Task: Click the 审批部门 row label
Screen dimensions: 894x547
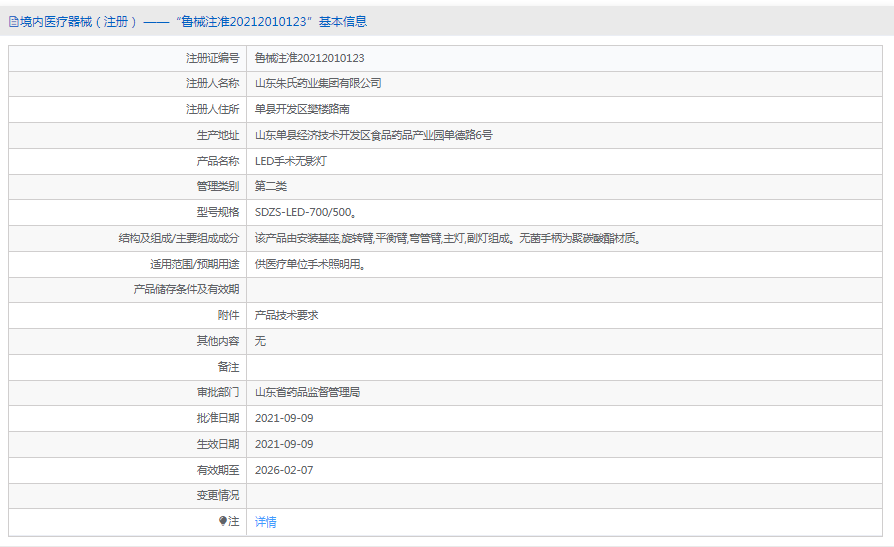Action: pos(218,392)
